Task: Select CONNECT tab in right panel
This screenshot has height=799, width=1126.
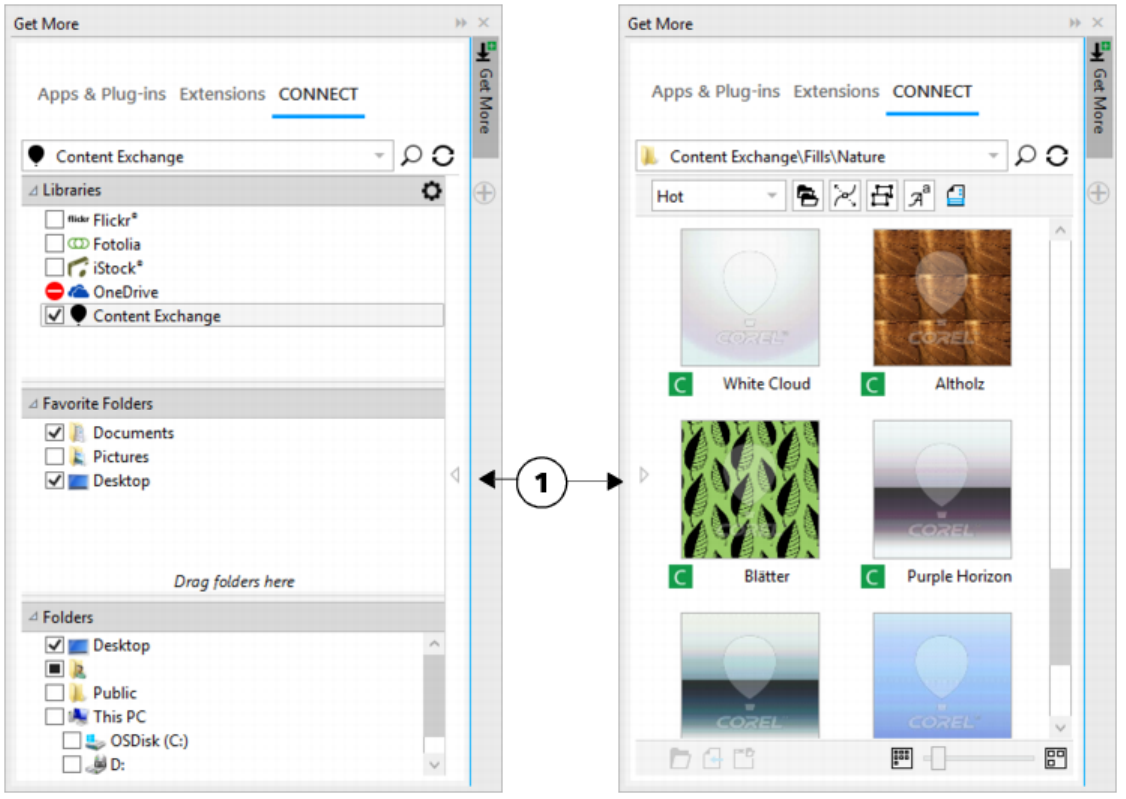Action: [932, 91]
